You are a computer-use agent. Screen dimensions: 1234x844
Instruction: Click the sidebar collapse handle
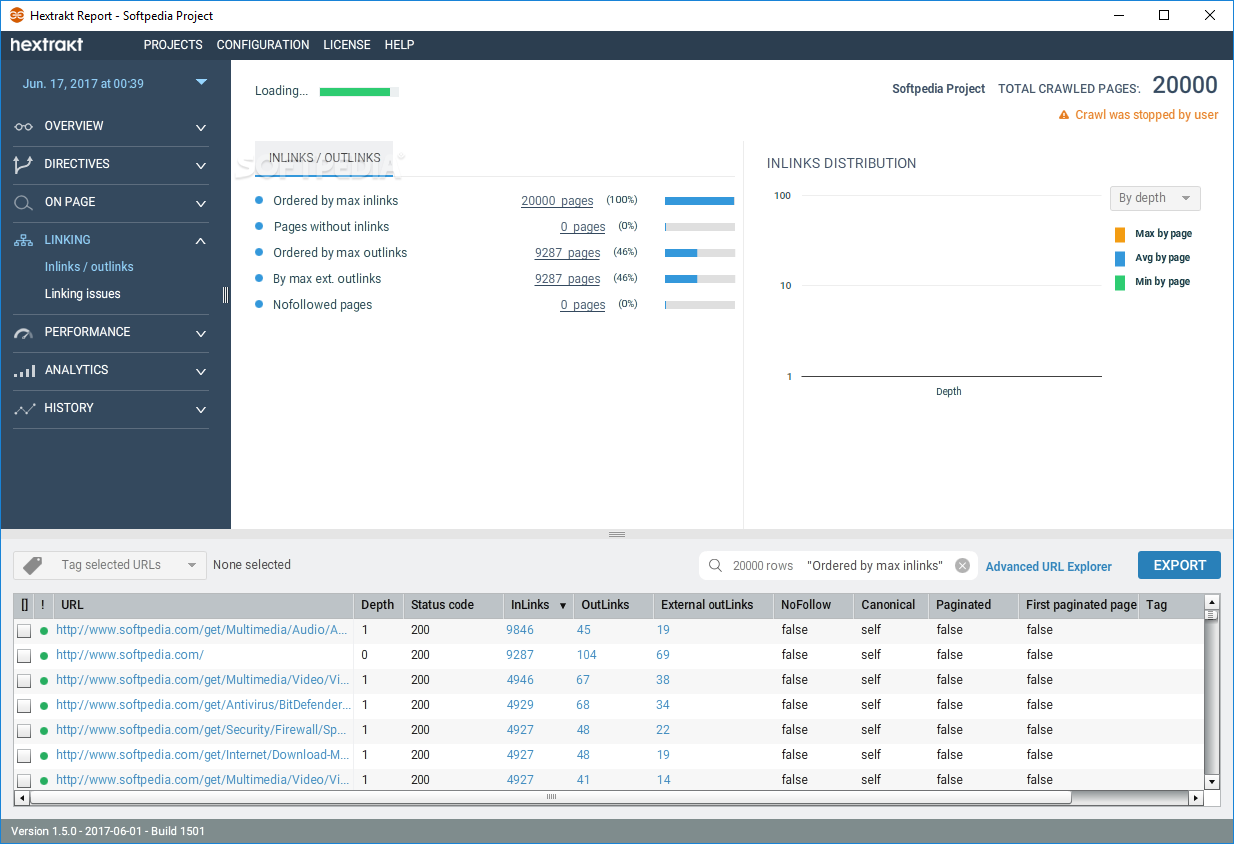click(225, 295)
